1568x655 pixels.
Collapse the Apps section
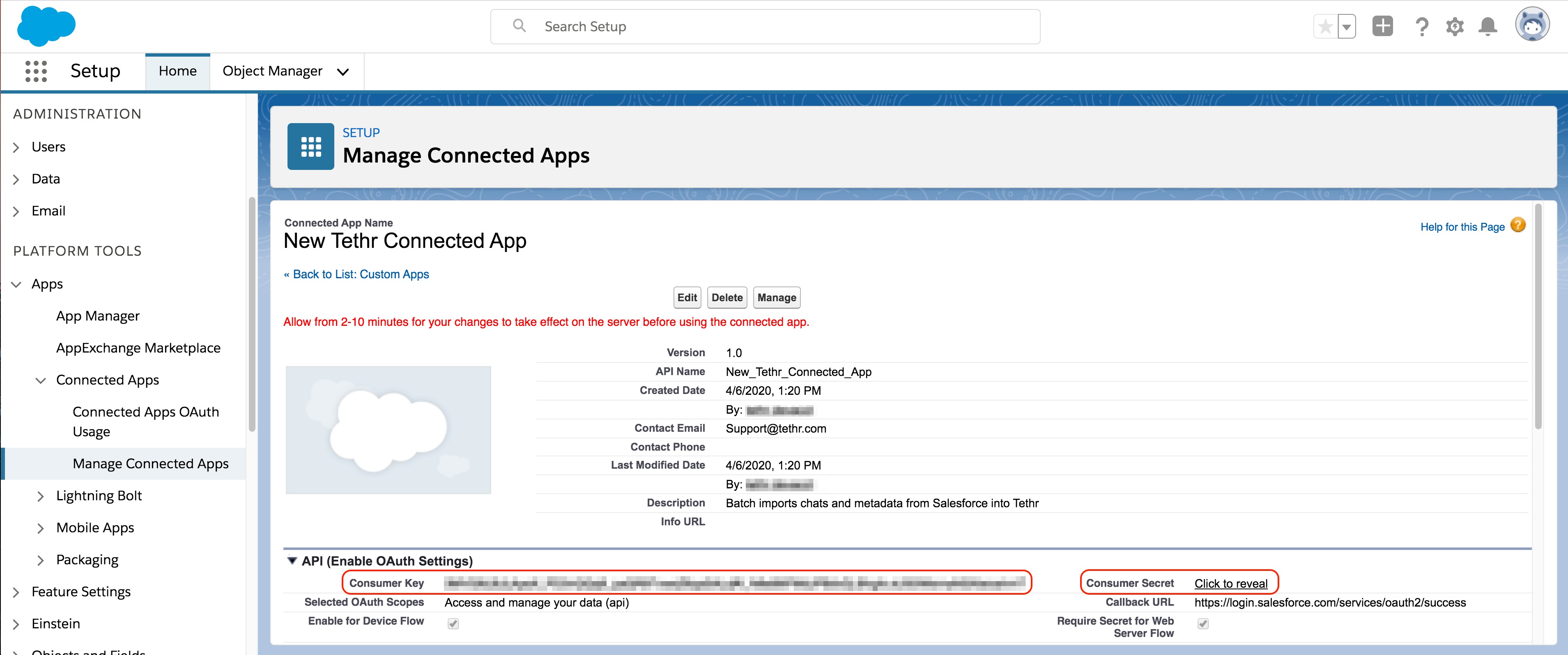(16, 284)
